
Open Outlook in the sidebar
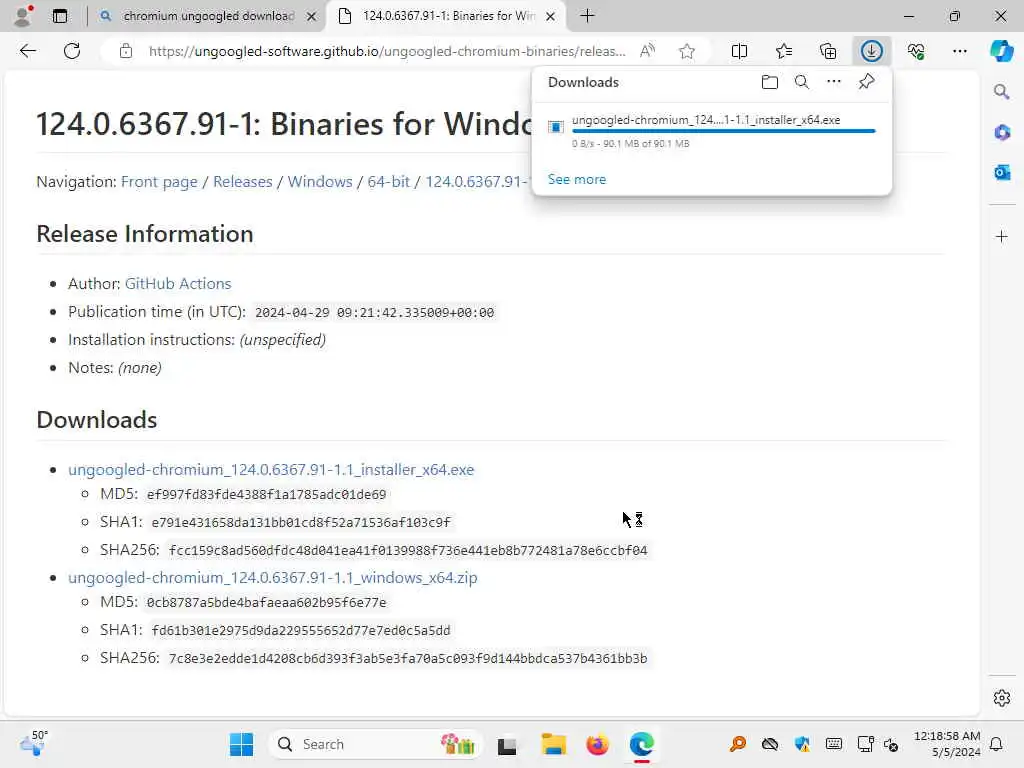click(x=1002, y=172)
